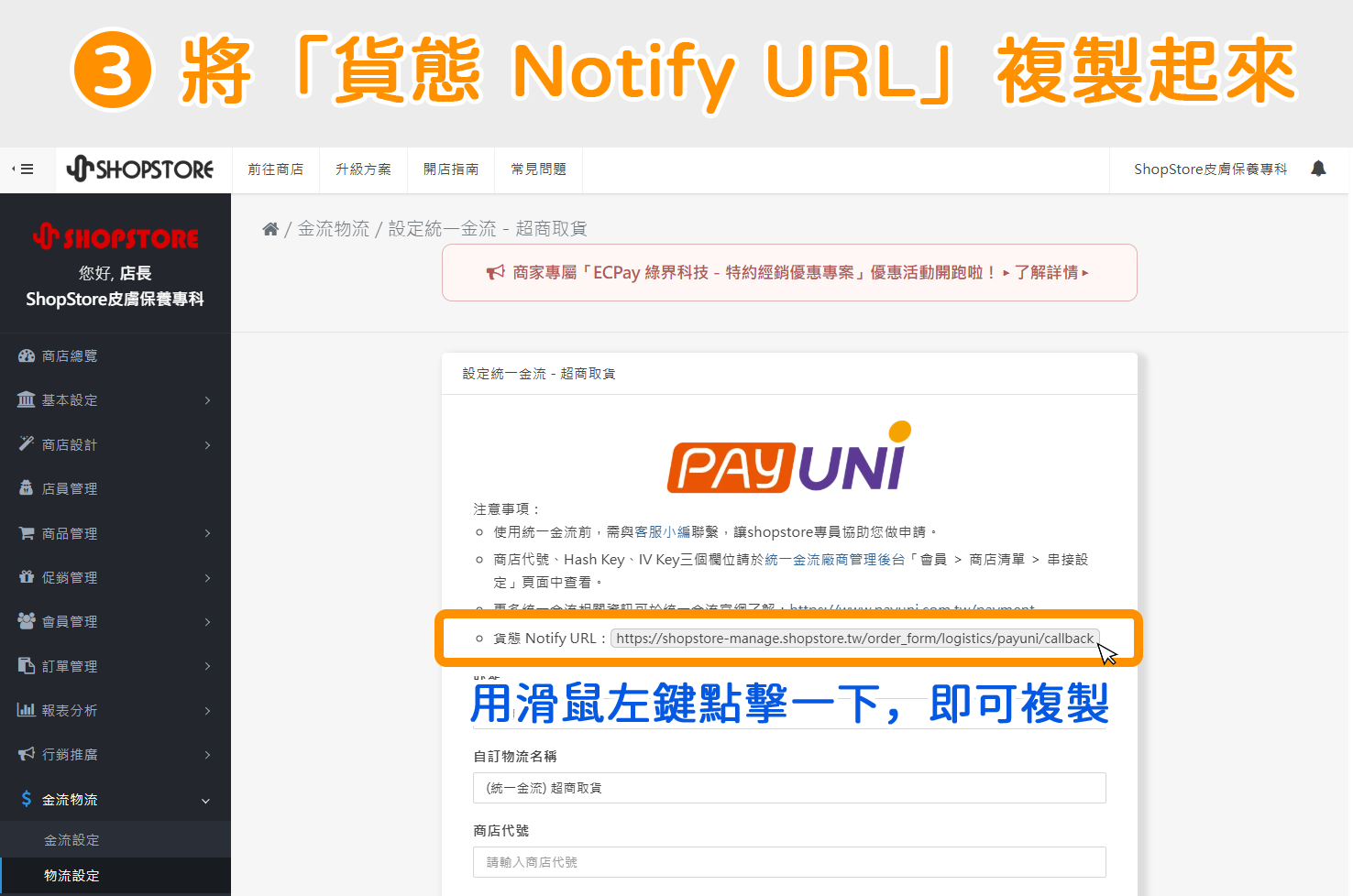Expand the 商品管理 chevron
Viewport: 1353px width, 896px height.
pos(207,533)
